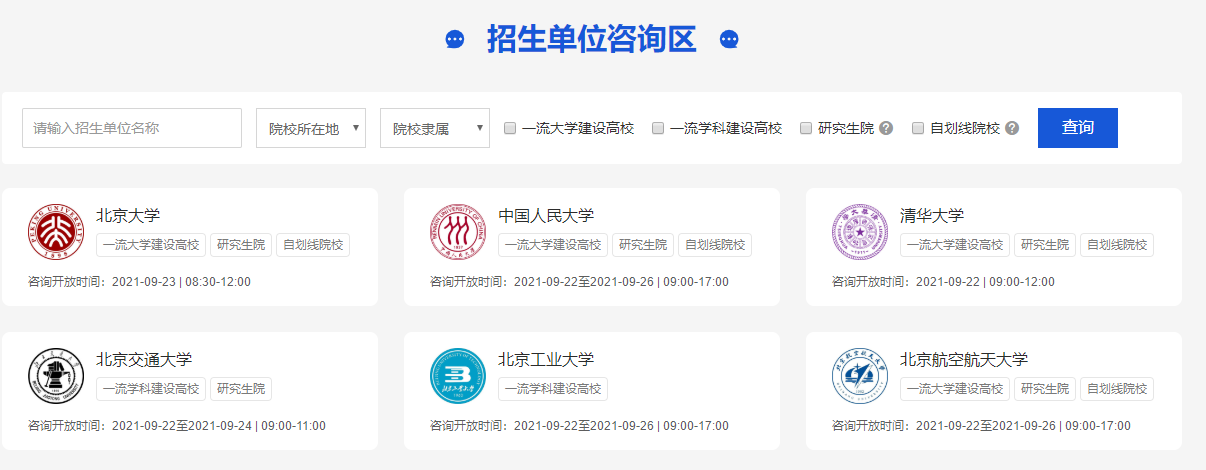This screenshot has height=470, width=1206.
Task: Click the Tsinghua University purple logo
Action: pyautogui.click(x=860, y=231)
